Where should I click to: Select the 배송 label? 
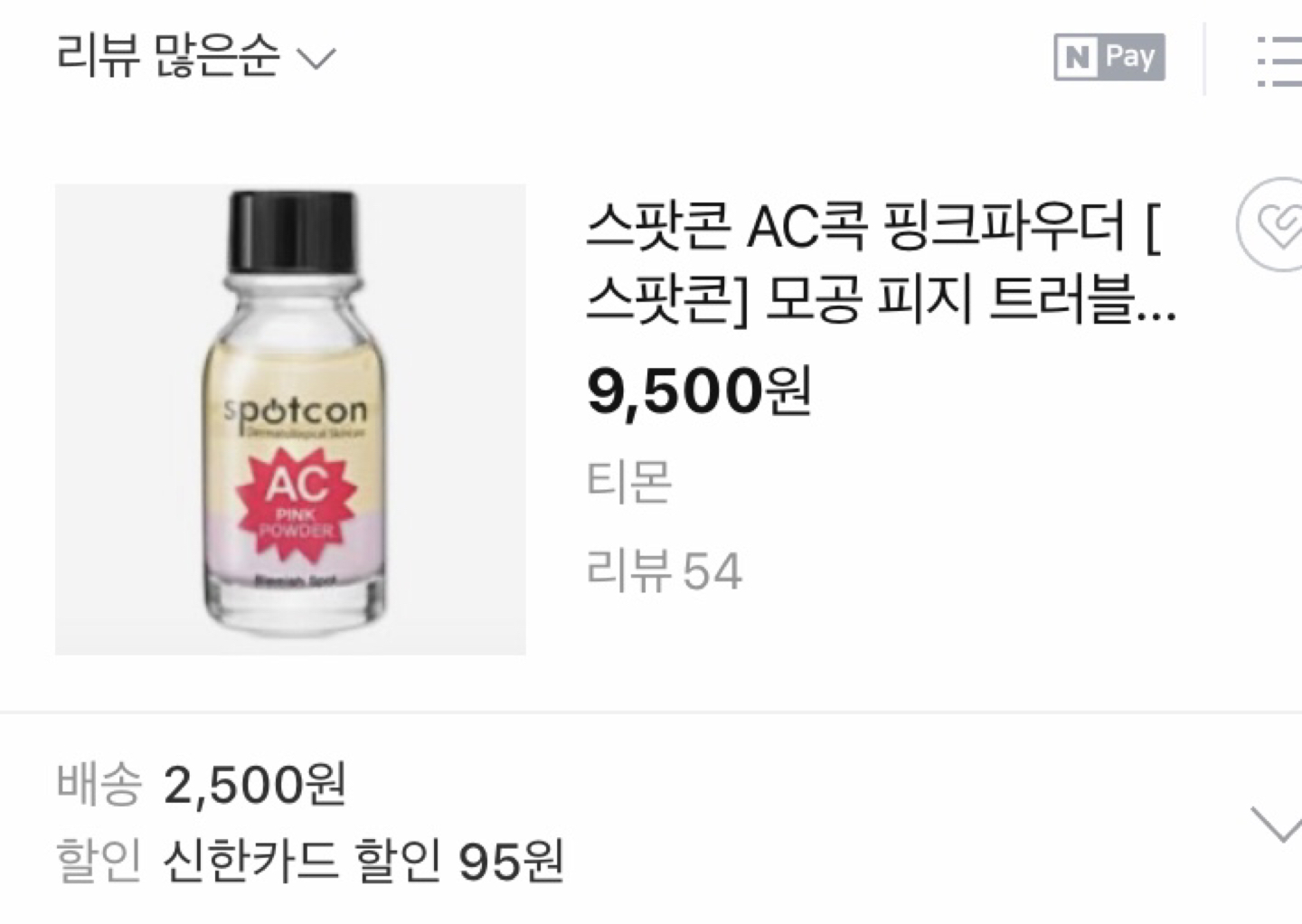click(99, 784)
